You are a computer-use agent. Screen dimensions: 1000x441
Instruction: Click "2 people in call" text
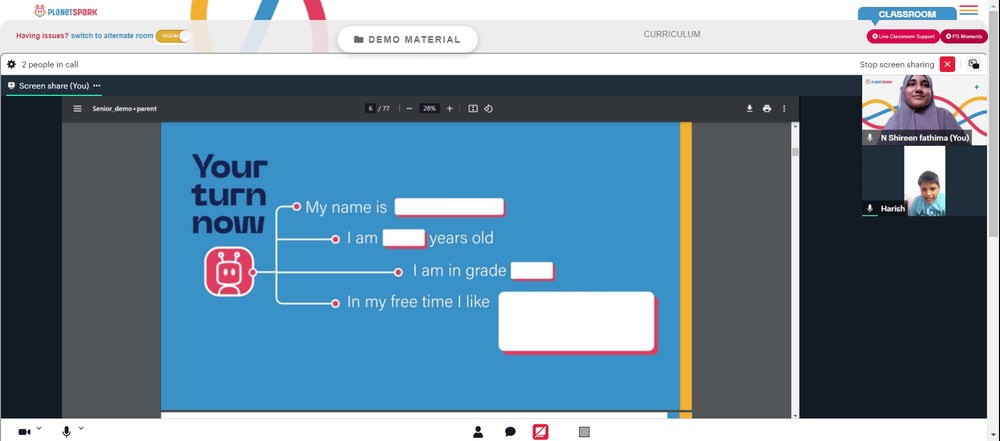50,64
